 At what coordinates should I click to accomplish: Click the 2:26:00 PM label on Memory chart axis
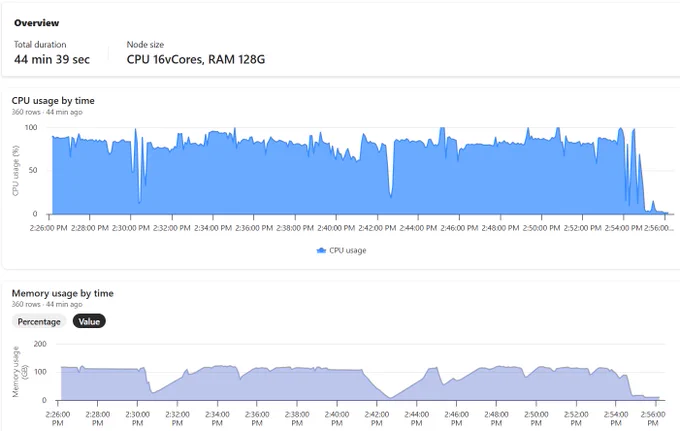coord(58,418)
